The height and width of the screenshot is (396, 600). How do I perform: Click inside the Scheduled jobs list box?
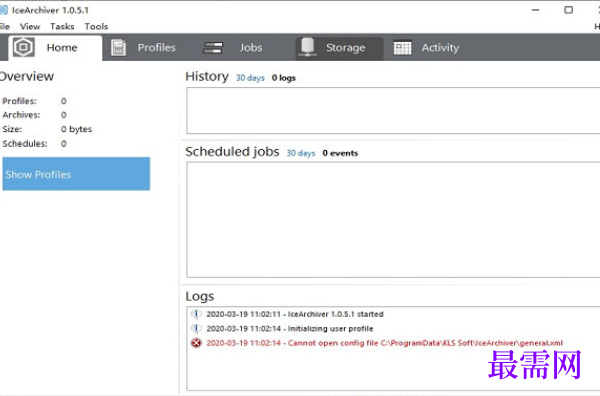click(393, 220)
